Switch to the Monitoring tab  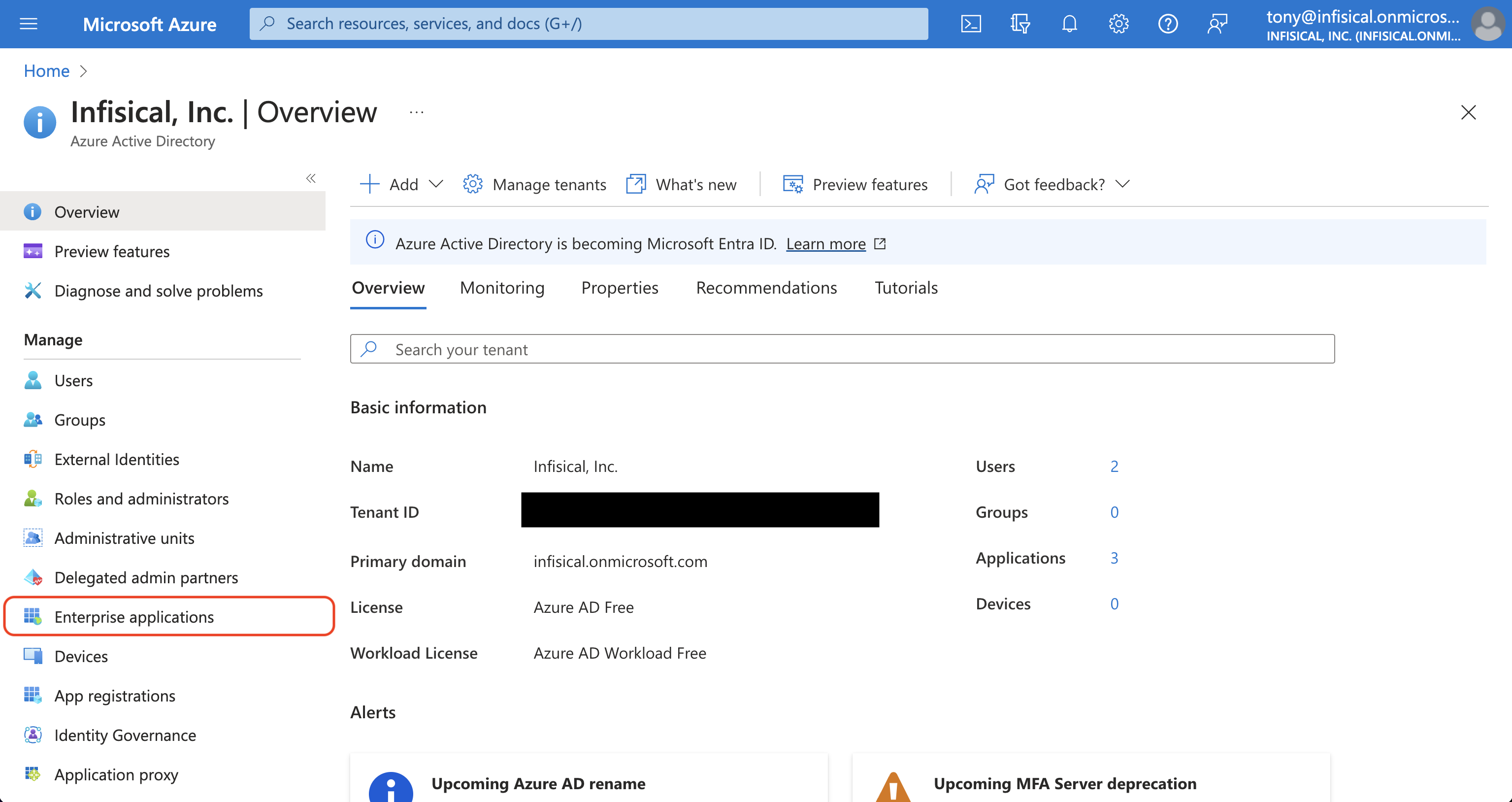(502, 288)
